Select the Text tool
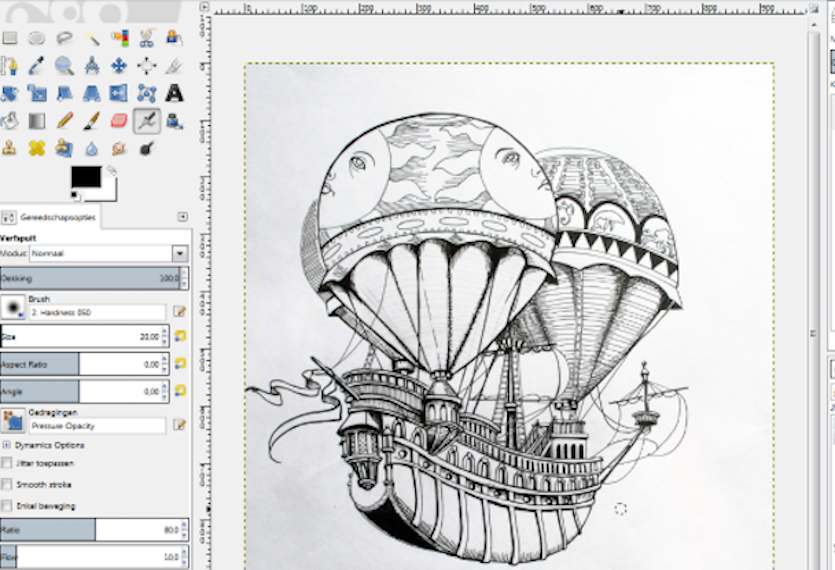This screenshot has width=835, height=570. (x=174, y=94)
